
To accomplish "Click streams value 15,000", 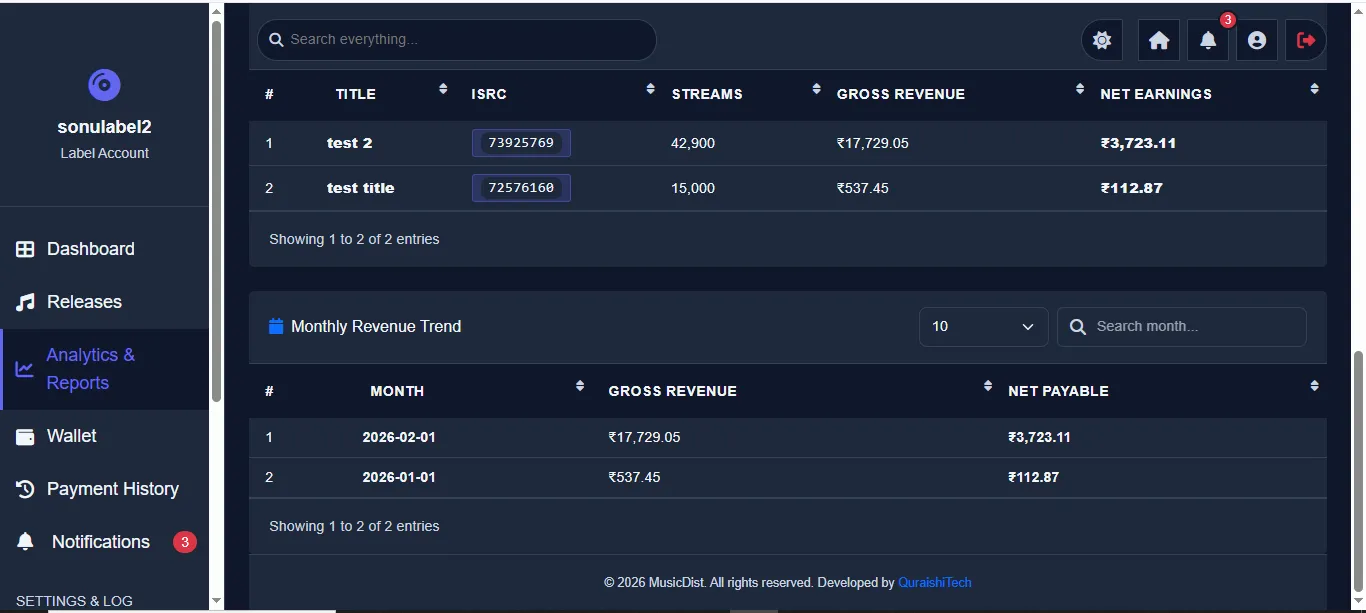I will click(x=693, y=188).
